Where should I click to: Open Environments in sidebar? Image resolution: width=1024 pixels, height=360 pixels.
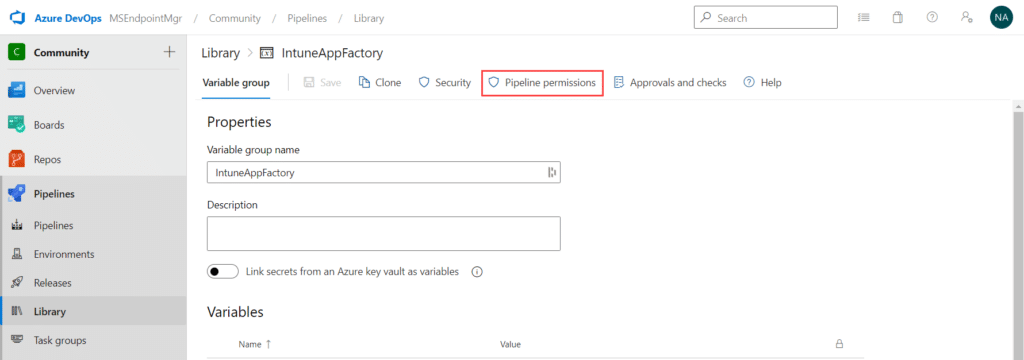pyautogui.click(x=64, y=254)
